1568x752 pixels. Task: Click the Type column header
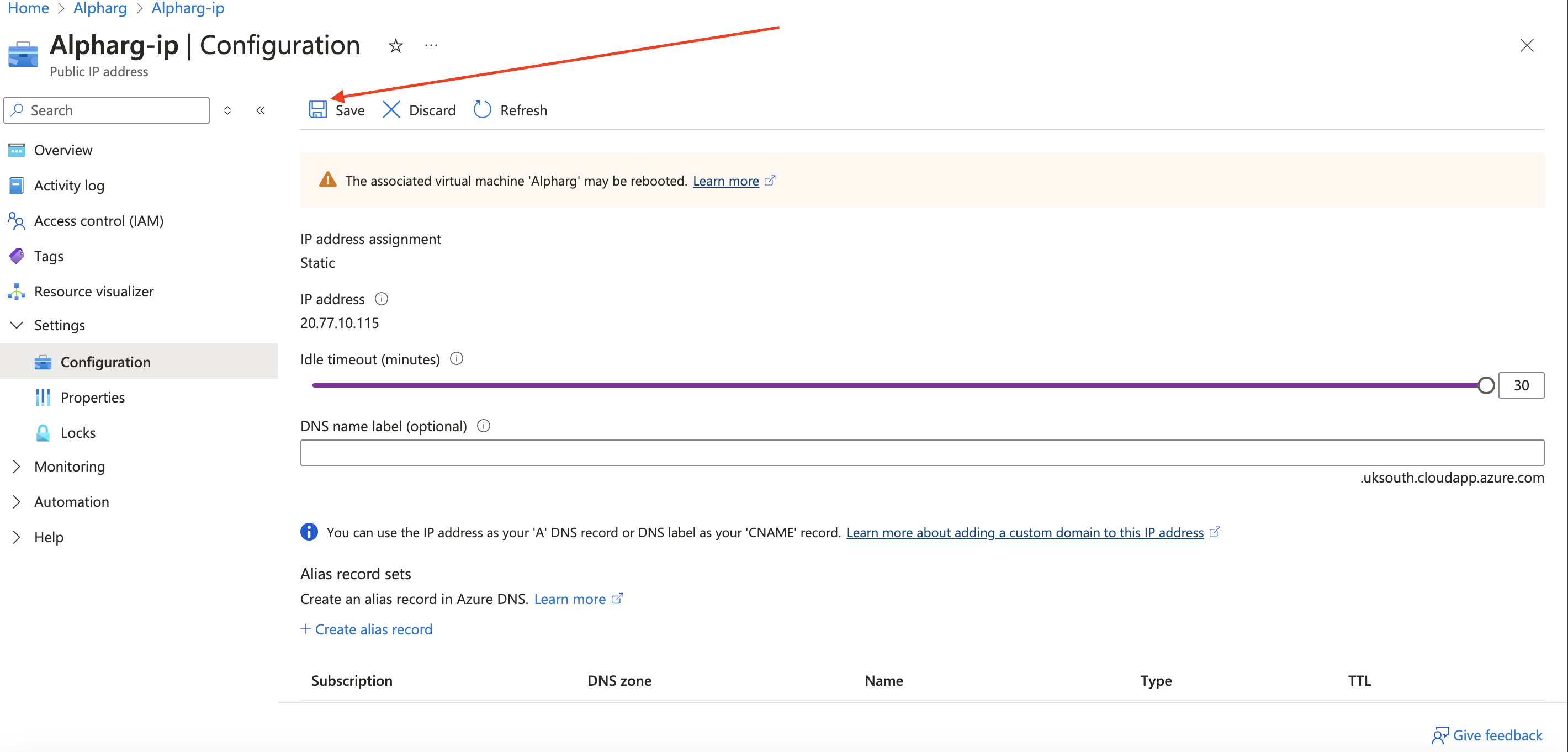1156,680
